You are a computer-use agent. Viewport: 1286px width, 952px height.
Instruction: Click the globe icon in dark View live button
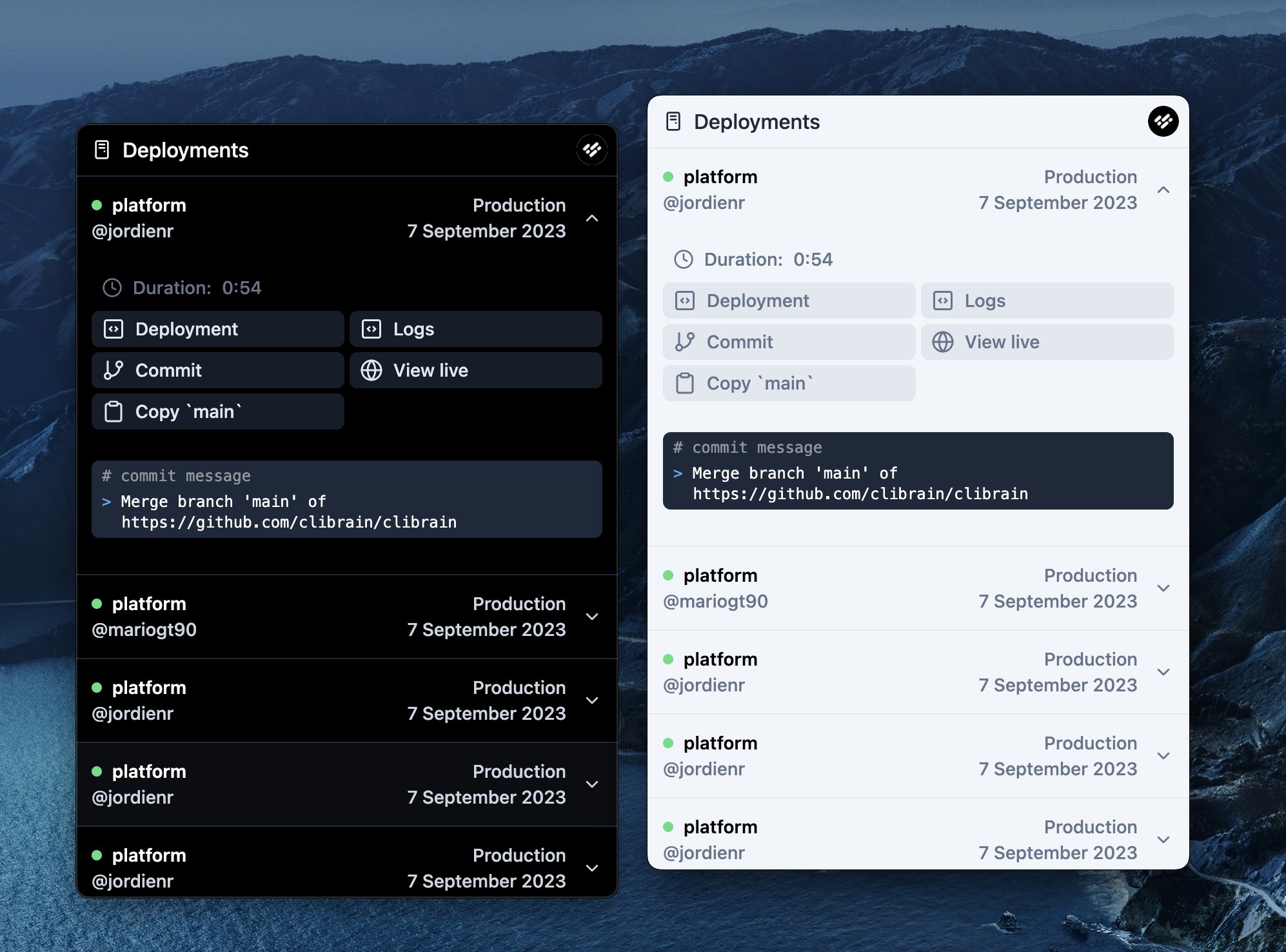[x=371, y=370]
